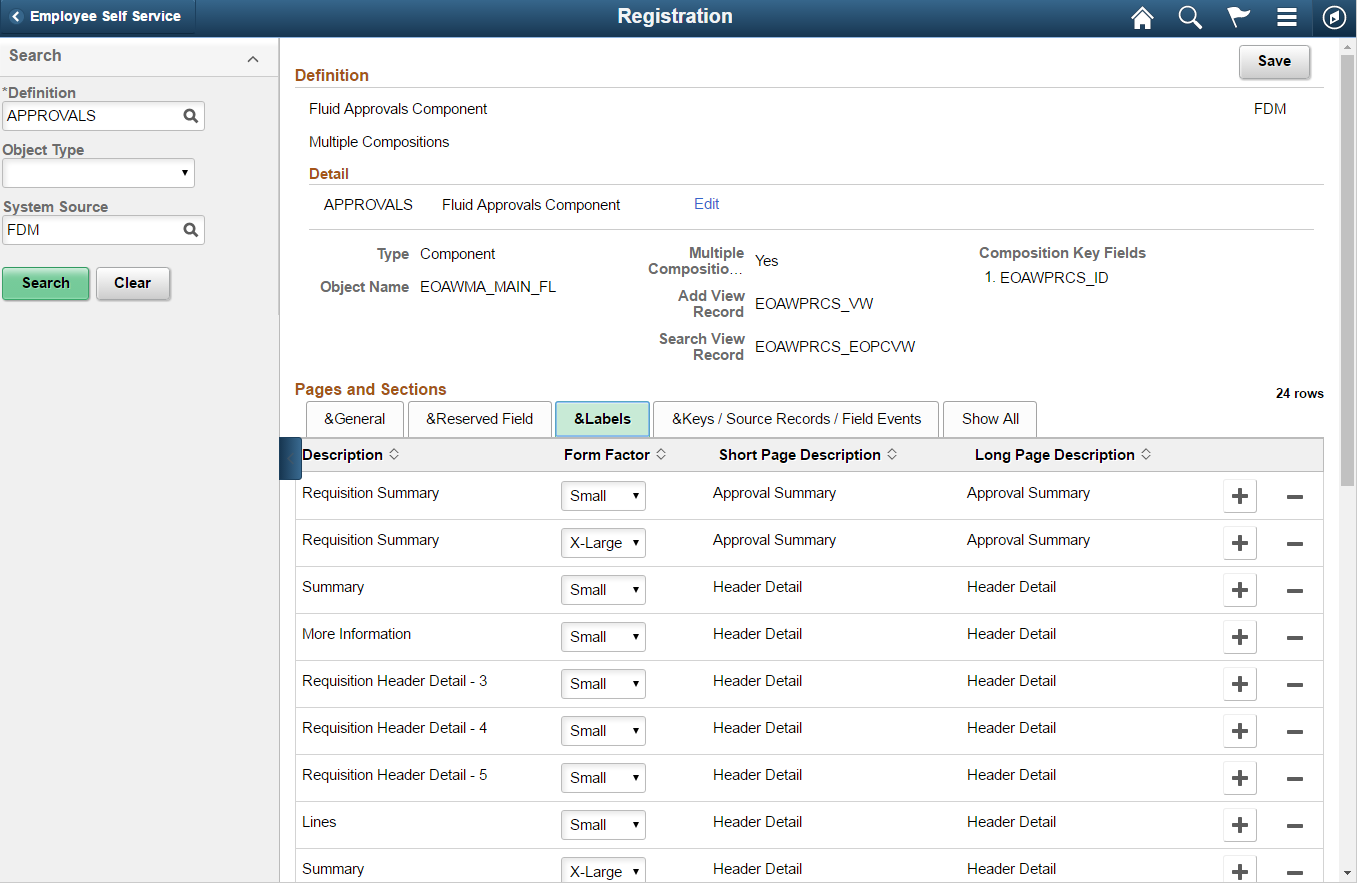This screenshot has height=883, width=1357.
Task: Select the Show All tab
Action: pos(989,419)
